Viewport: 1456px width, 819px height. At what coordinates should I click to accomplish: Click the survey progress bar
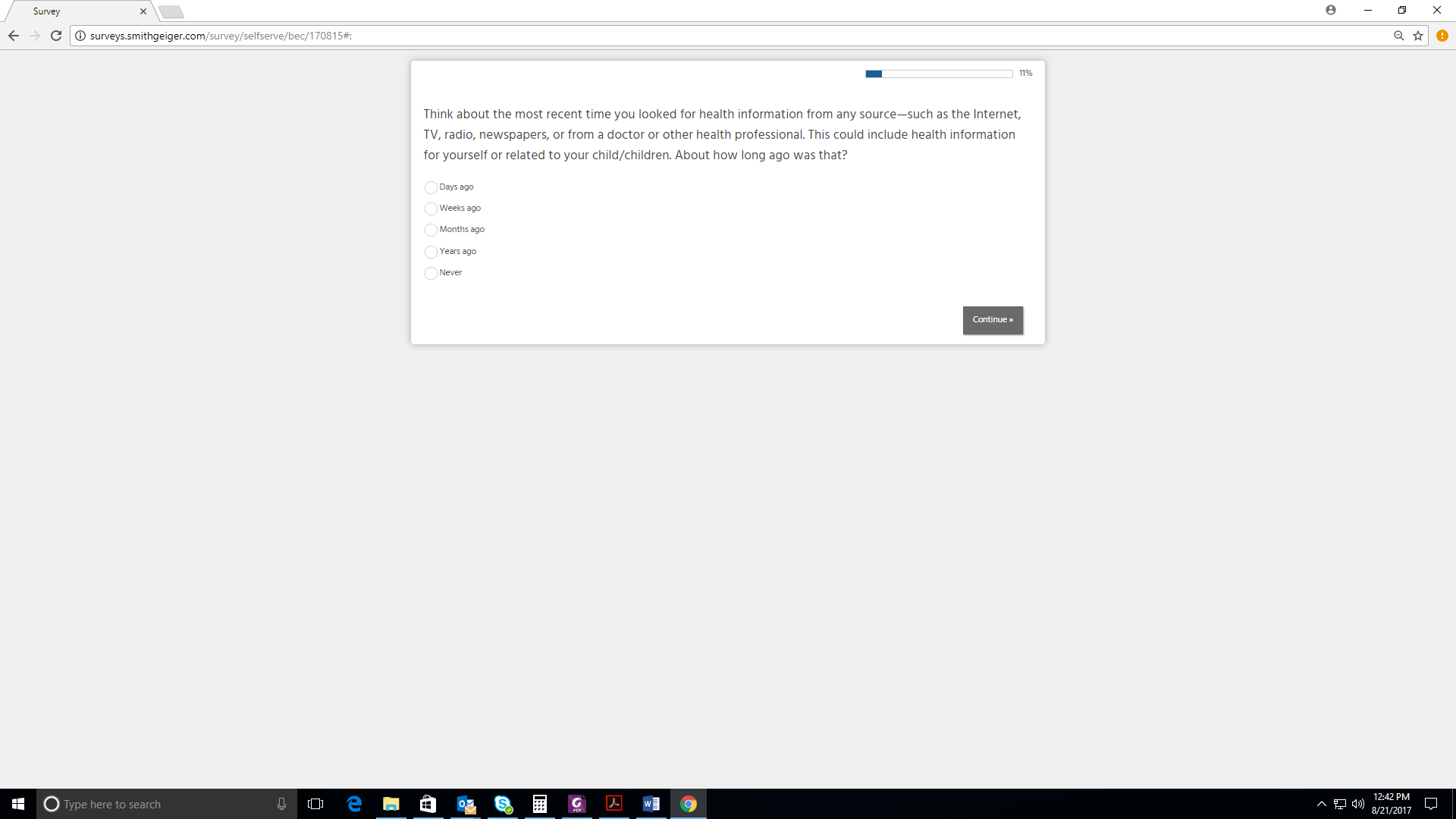tap(939, 74)
